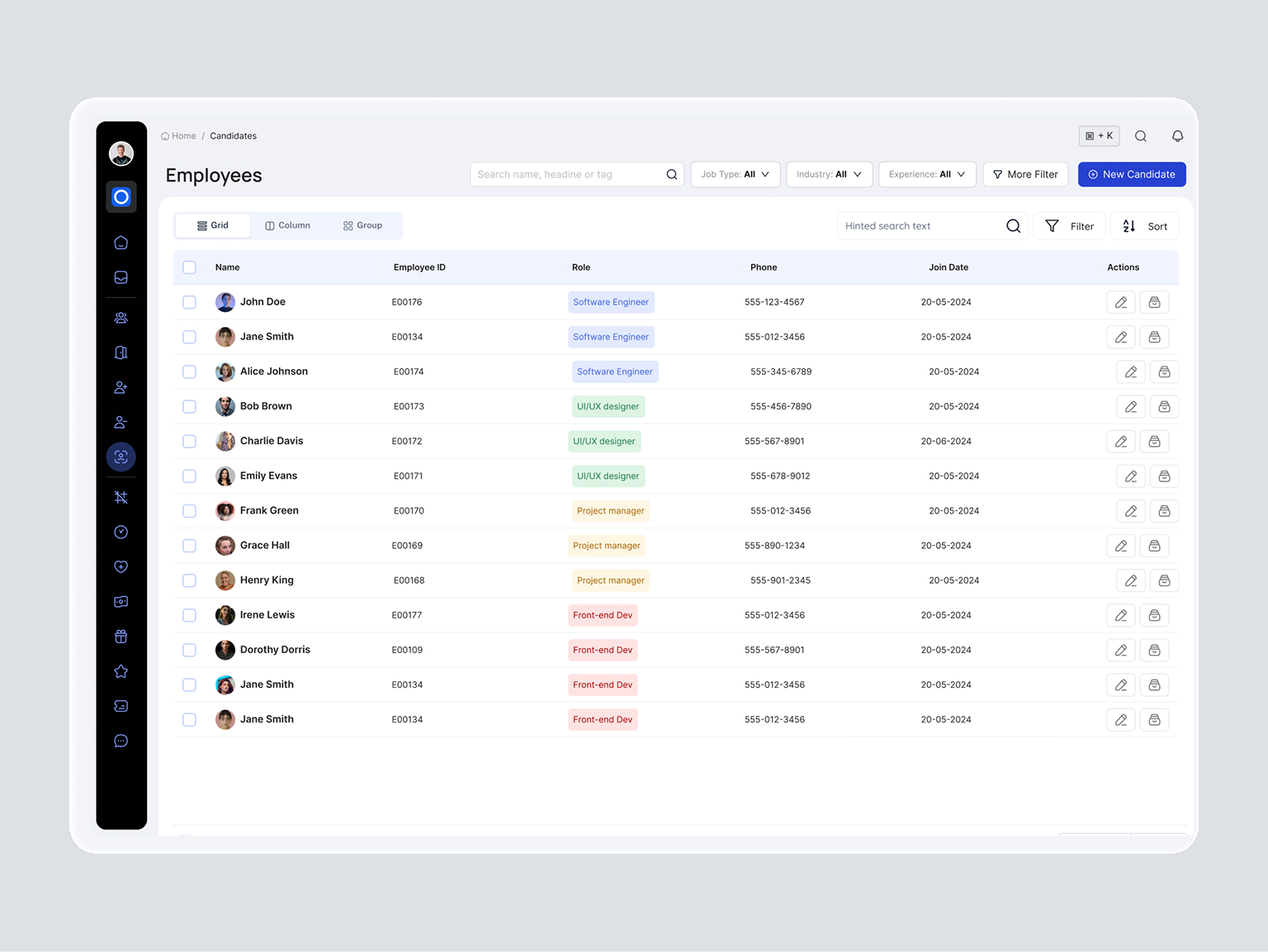Screen dimensions: 1268x952
Task: Open the Candidates icon highlighted in sidebar
Action: pyautogui.click(x=121, y=457)
